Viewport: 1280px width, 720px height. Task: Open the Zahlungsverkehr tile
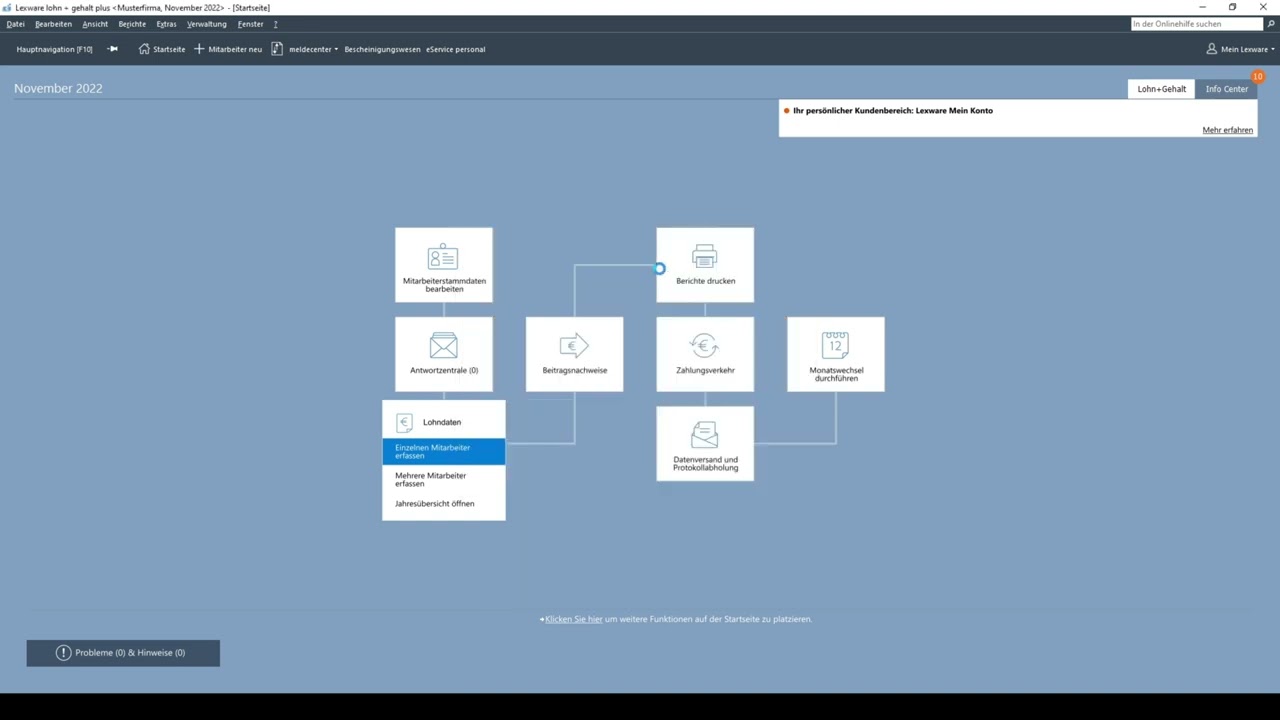pos(705,354)
